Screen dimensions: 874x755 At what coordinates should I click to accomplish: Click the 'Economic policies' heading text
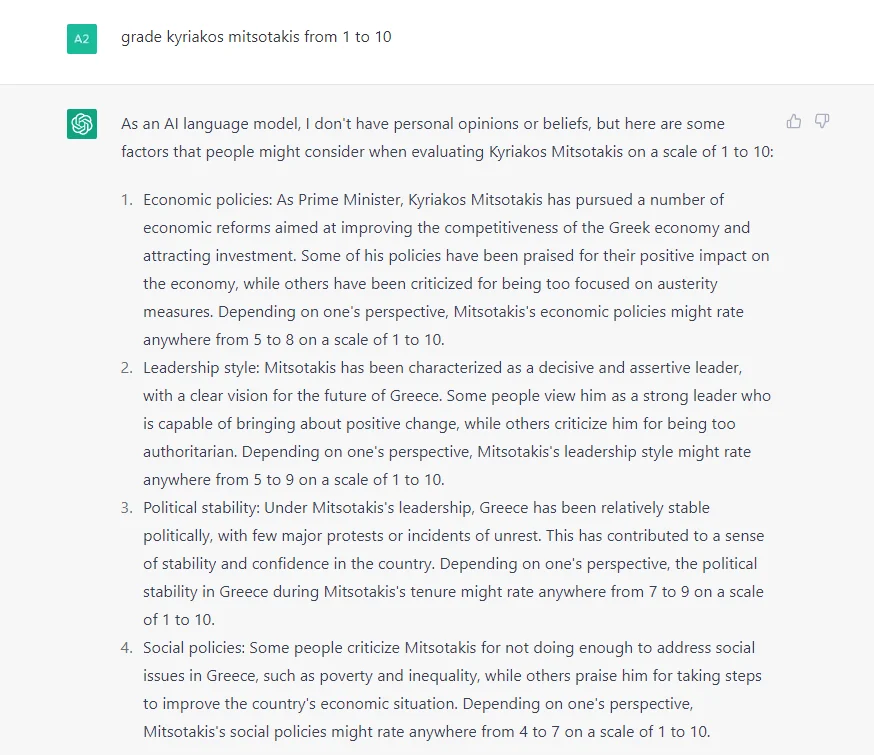coord(207,200)
